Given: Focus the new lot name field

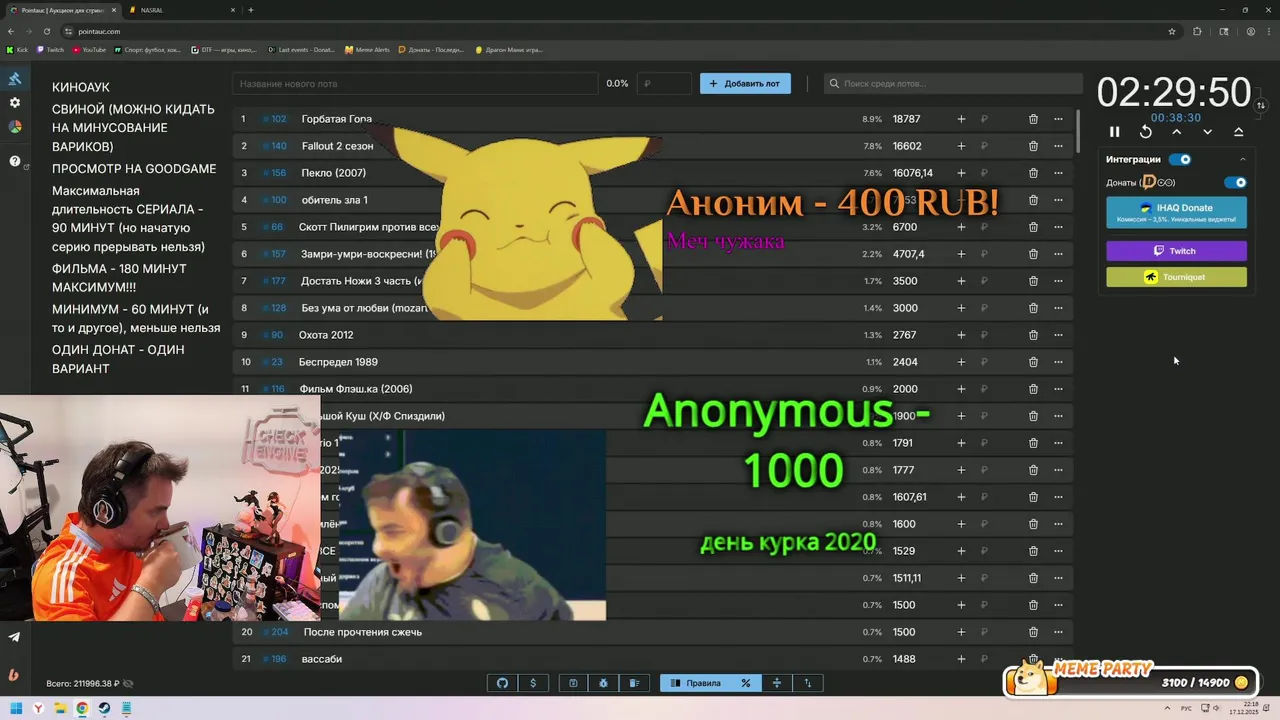Looking at the screenshot, I should [415, 84].
